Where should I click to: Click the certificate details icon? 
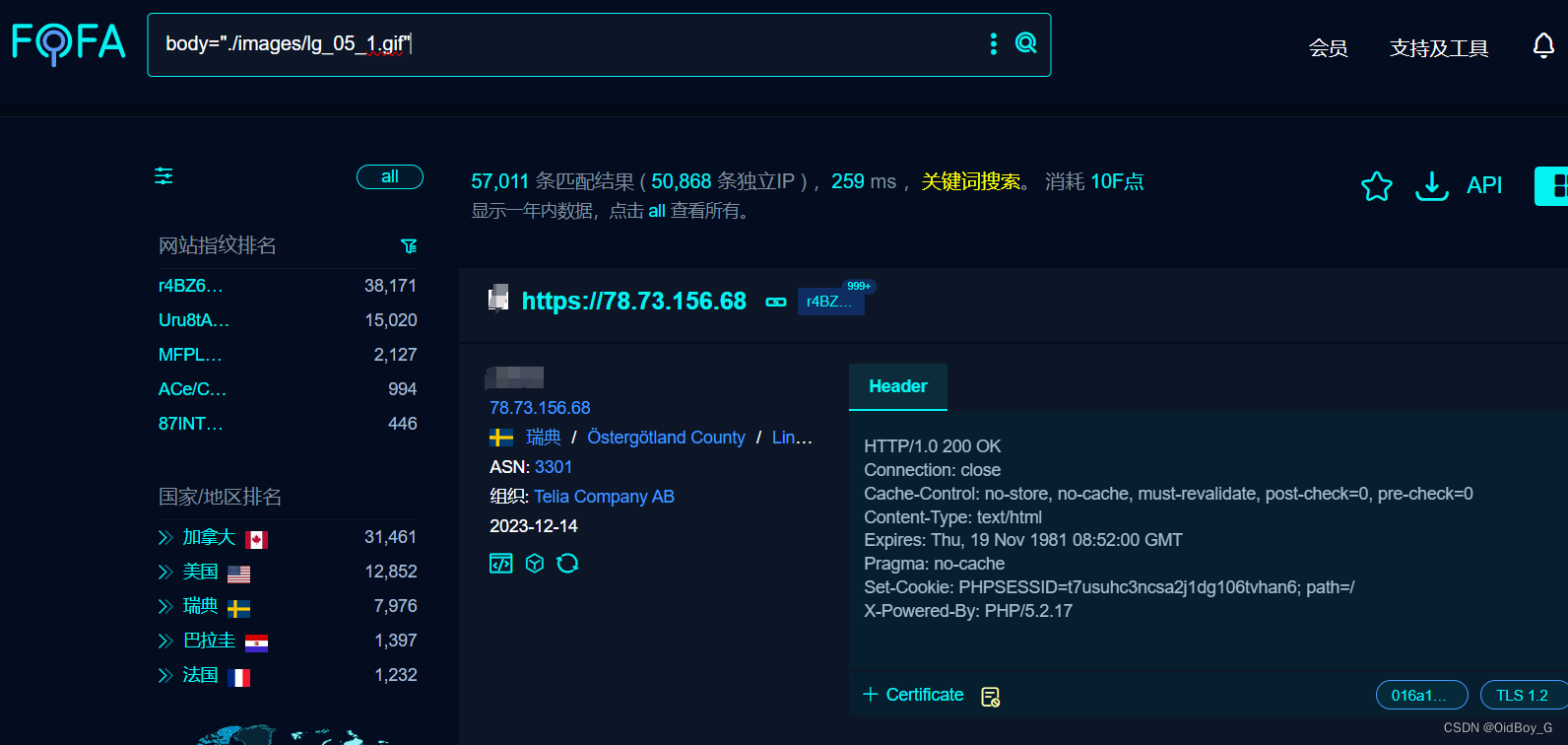click(990, 696)
